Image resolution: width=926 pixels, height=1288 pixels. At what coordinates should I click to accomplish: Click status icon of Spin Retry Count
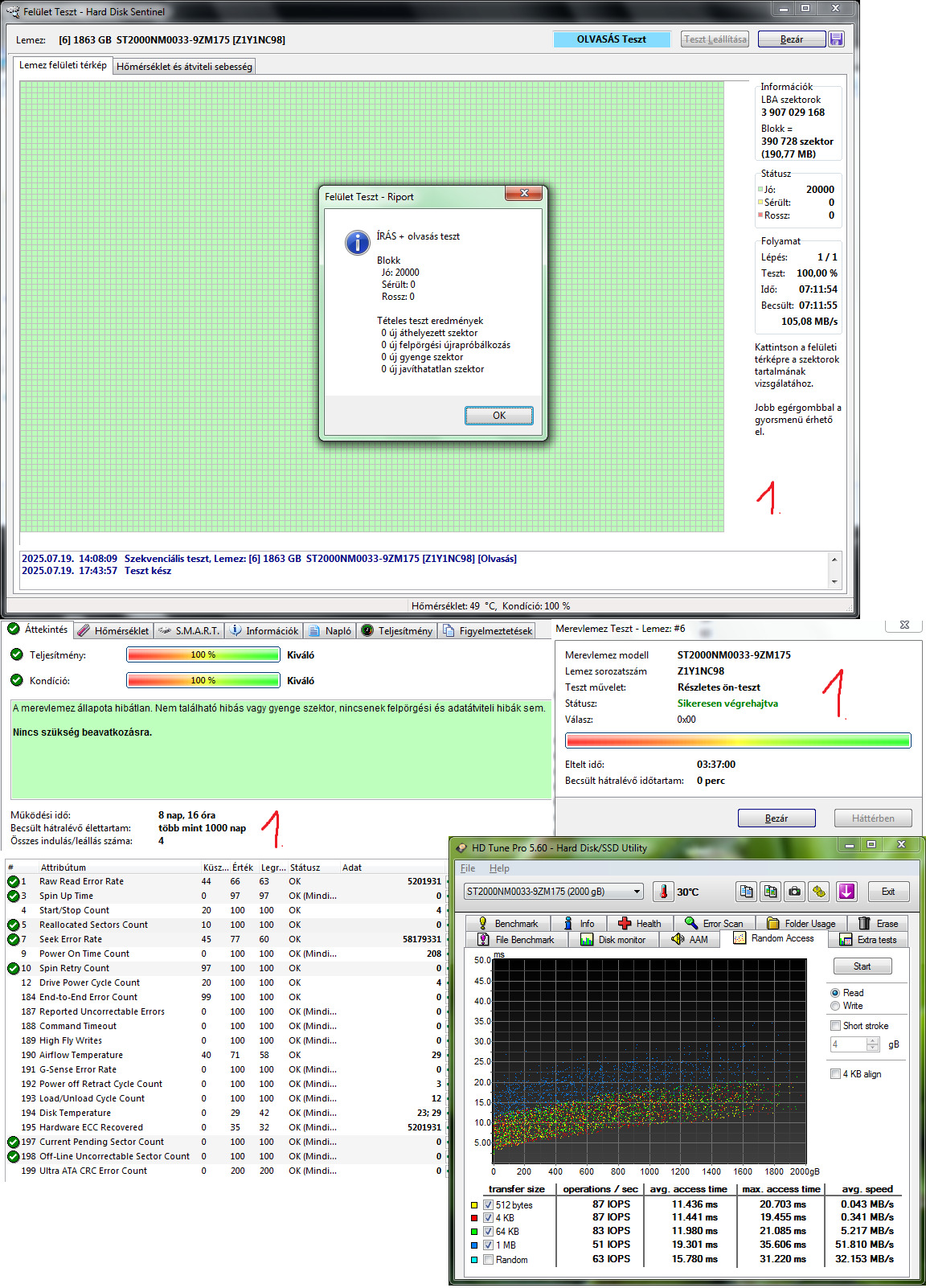[x=14, y=968]
